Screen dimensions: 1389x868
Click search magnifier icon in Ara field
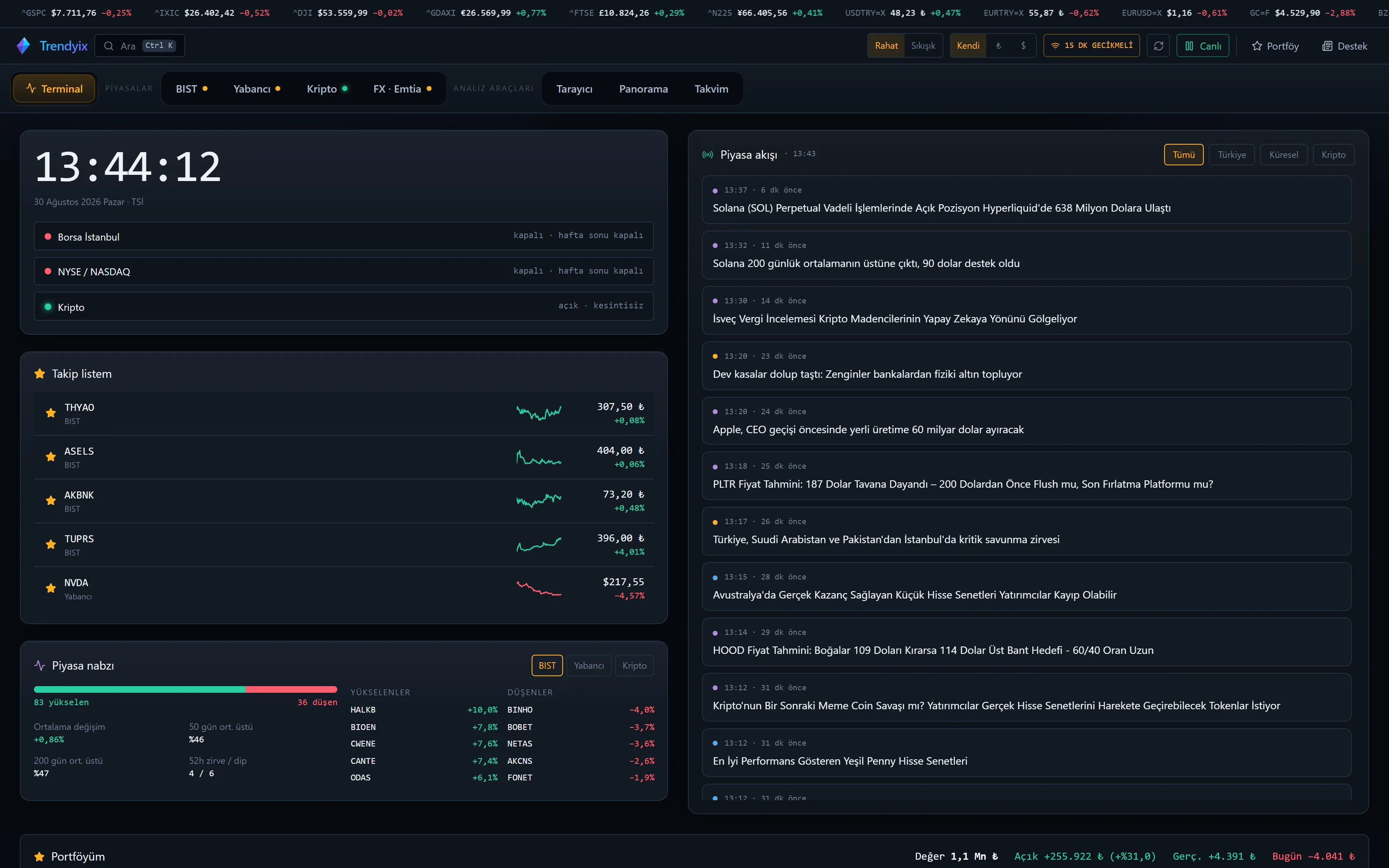click(x=108, y=46)
